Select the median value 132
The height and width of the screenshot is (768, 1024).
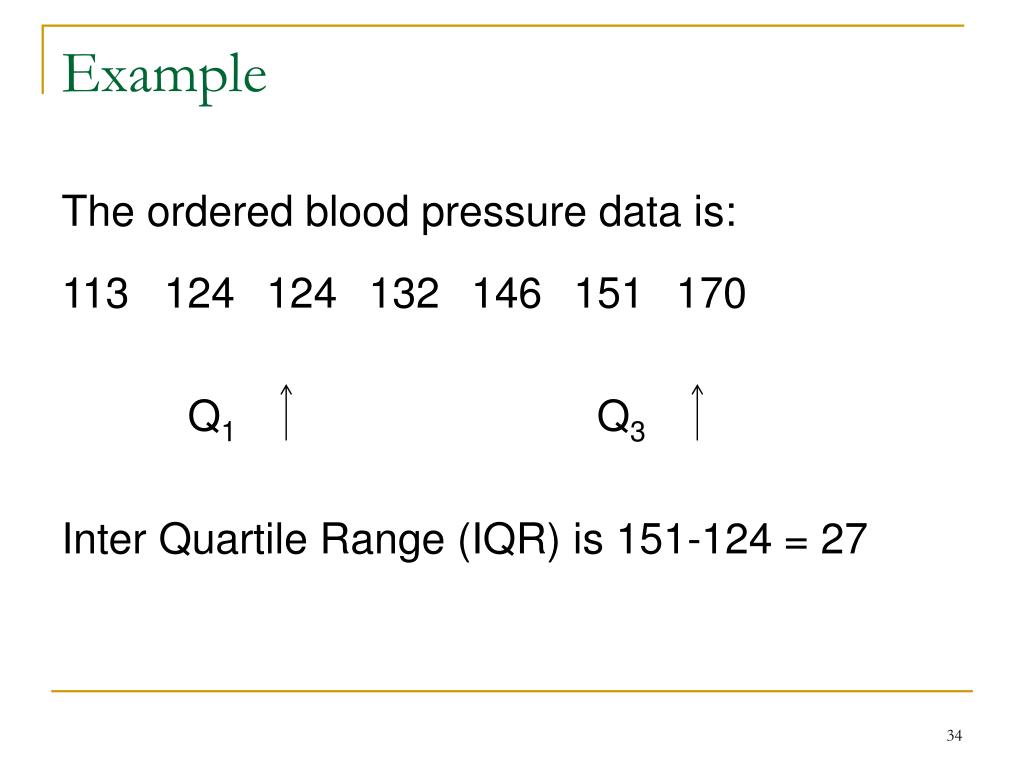404,293
